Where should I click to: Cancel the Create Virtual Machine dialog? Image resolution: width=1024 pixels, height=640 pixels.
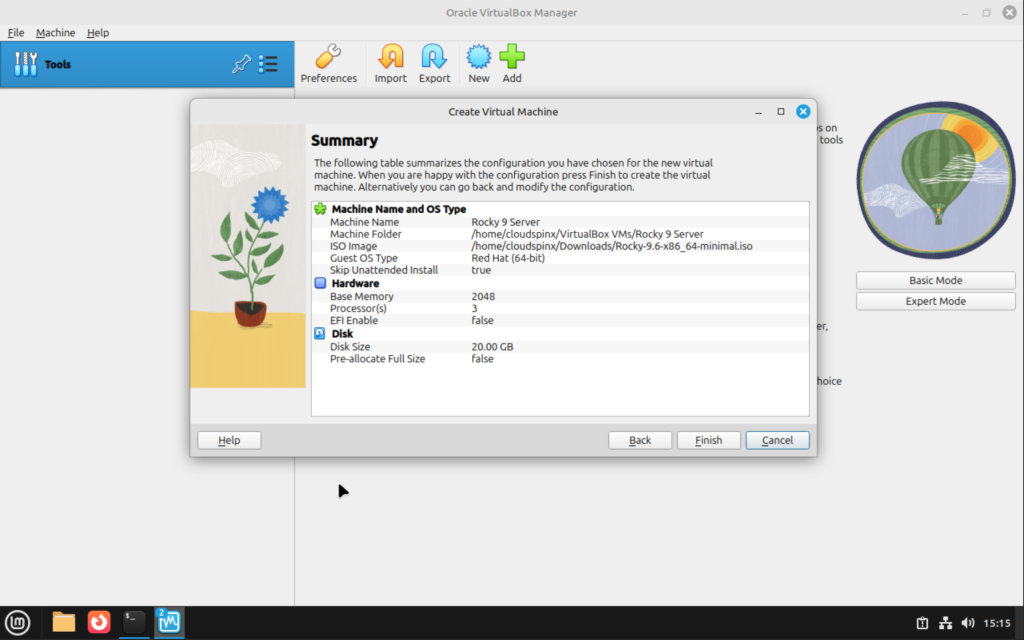point(777,440)
